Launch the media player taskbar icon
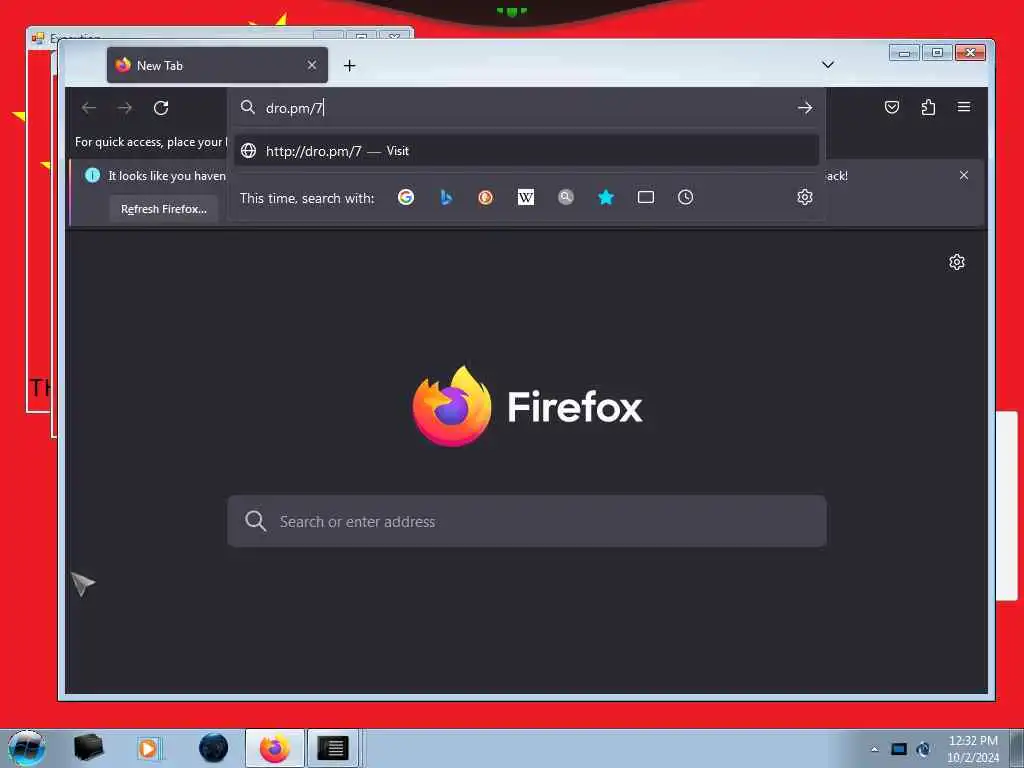The image size is (1024, 768). [148, 748]
